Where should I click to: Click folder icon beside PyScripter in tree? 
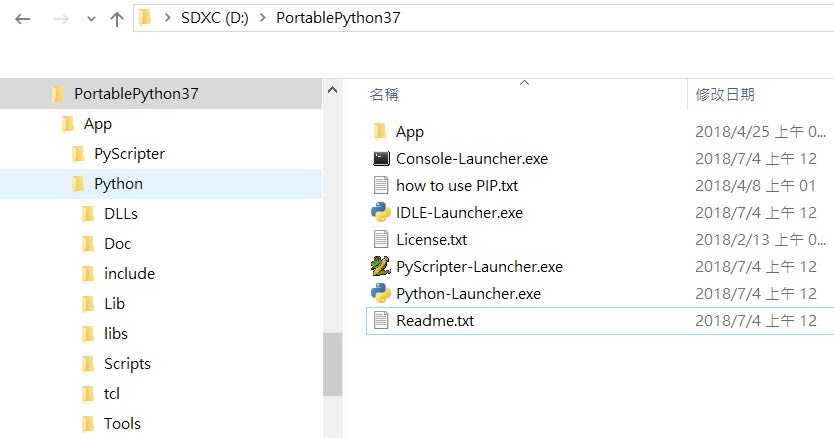pos(78,154)
